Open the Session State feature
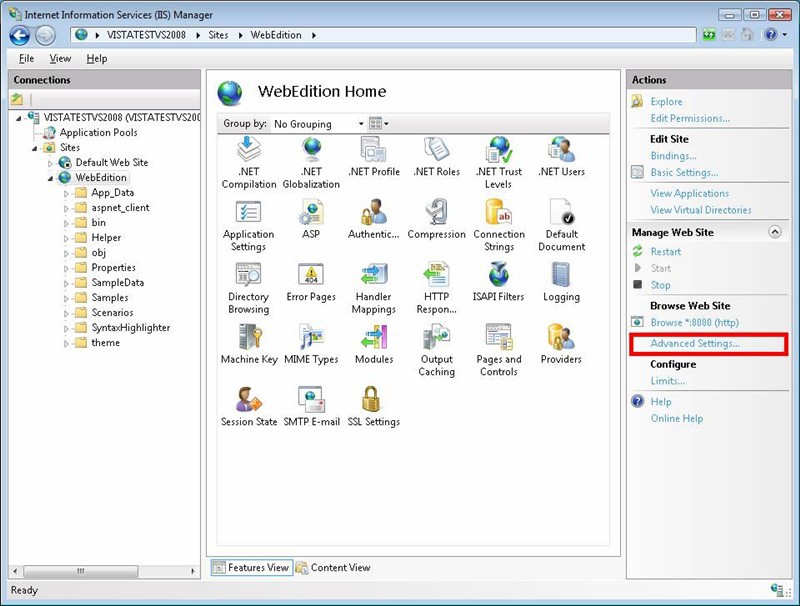Viewport: 800px width, 606px height. (249, 407)
